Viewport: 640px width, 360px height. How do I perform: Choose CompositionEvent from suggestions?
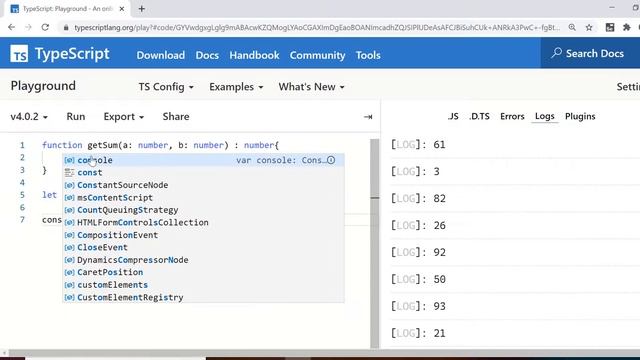pyautogui.click(x=203, y=235)
